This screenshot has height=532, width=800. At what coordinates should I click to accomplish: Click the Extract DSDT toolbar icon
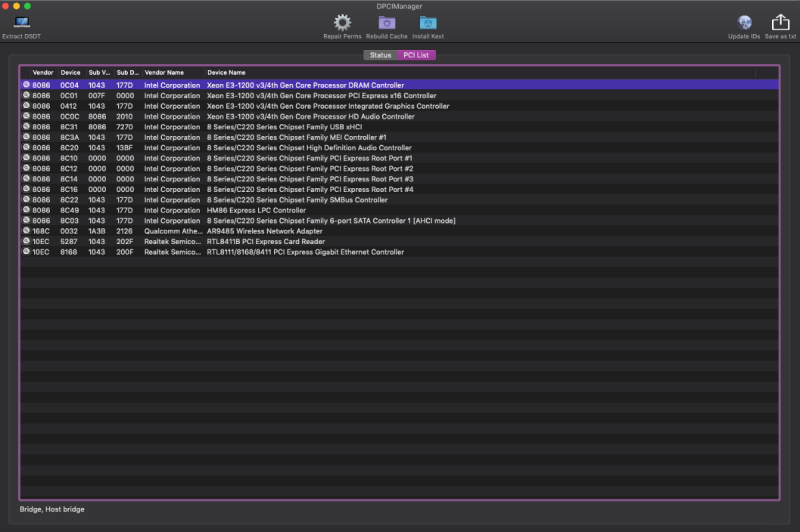coord(21,23)
